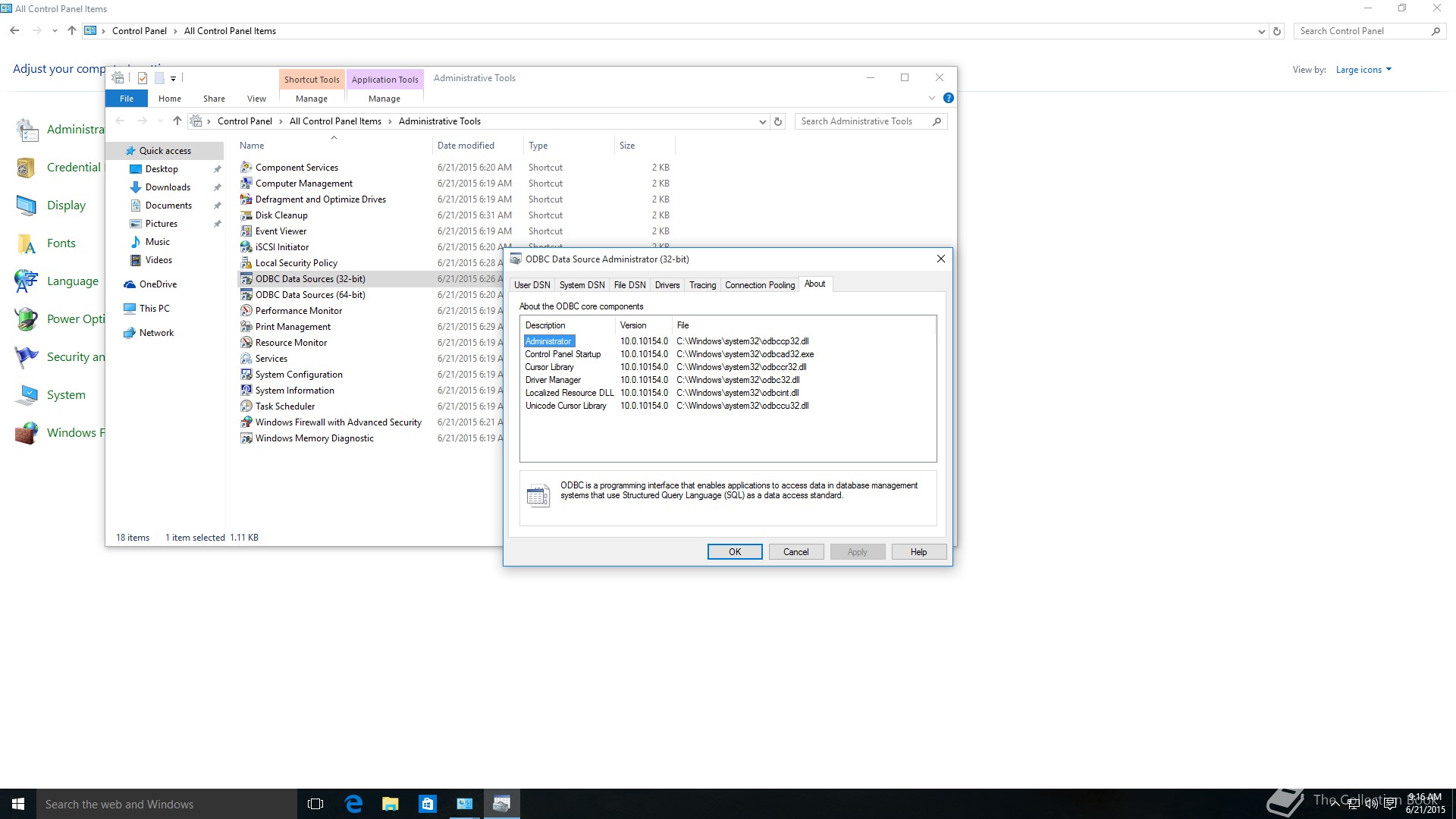Image resolution: width=1456 pixels, height=819 pixels.
Task: Switch to the Drivers tab
Action: [667, 285]
